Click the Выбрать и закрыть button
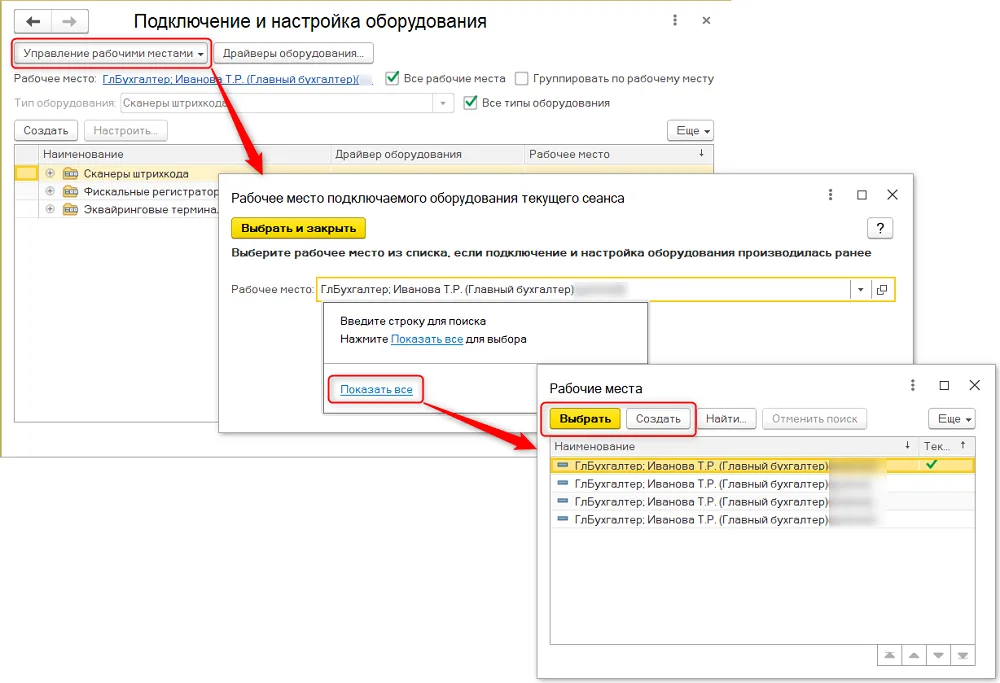 298,228
